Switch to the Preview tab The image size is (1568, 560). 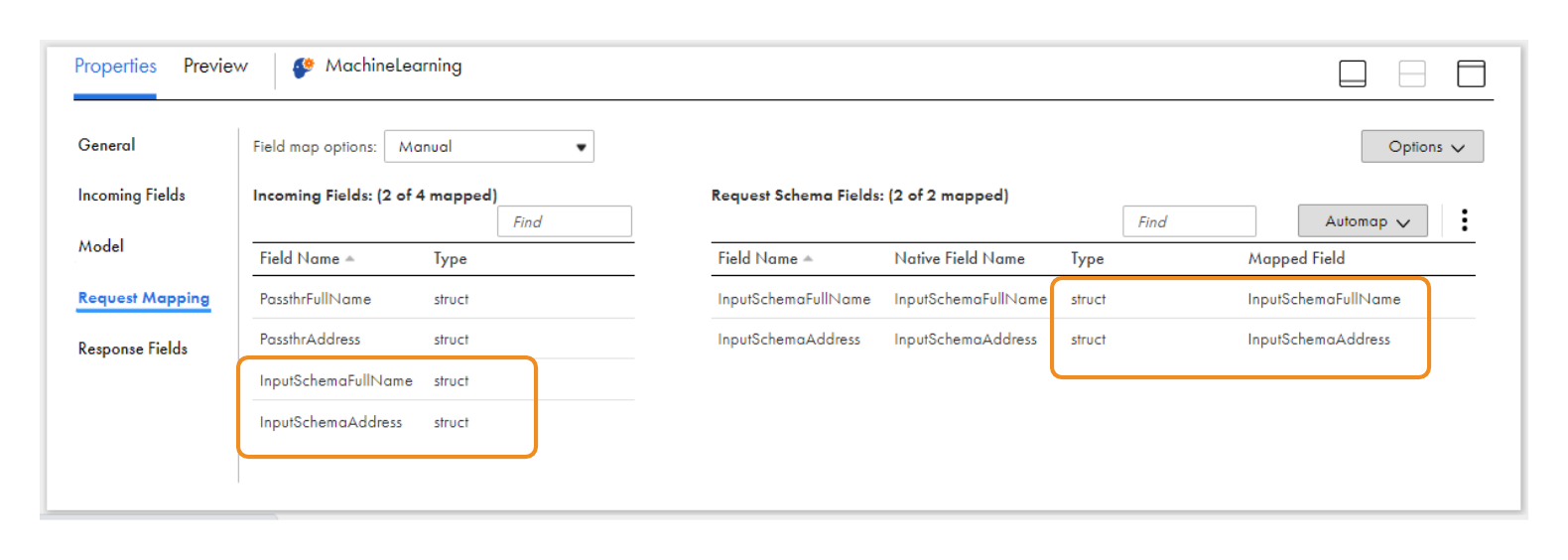[x=215, y=67]
